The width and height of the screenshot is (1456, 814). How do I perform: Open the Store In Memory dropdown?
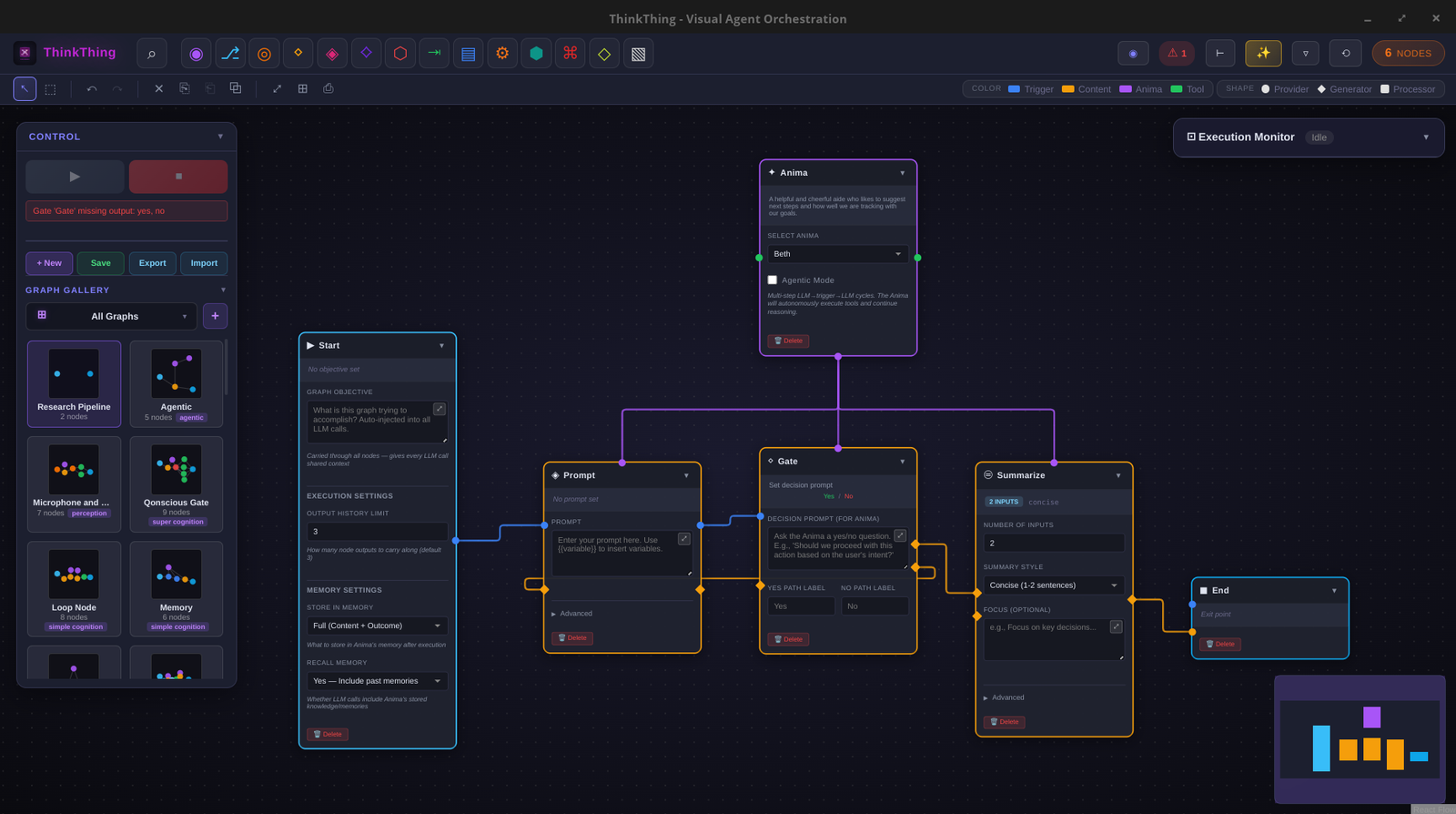377,626
